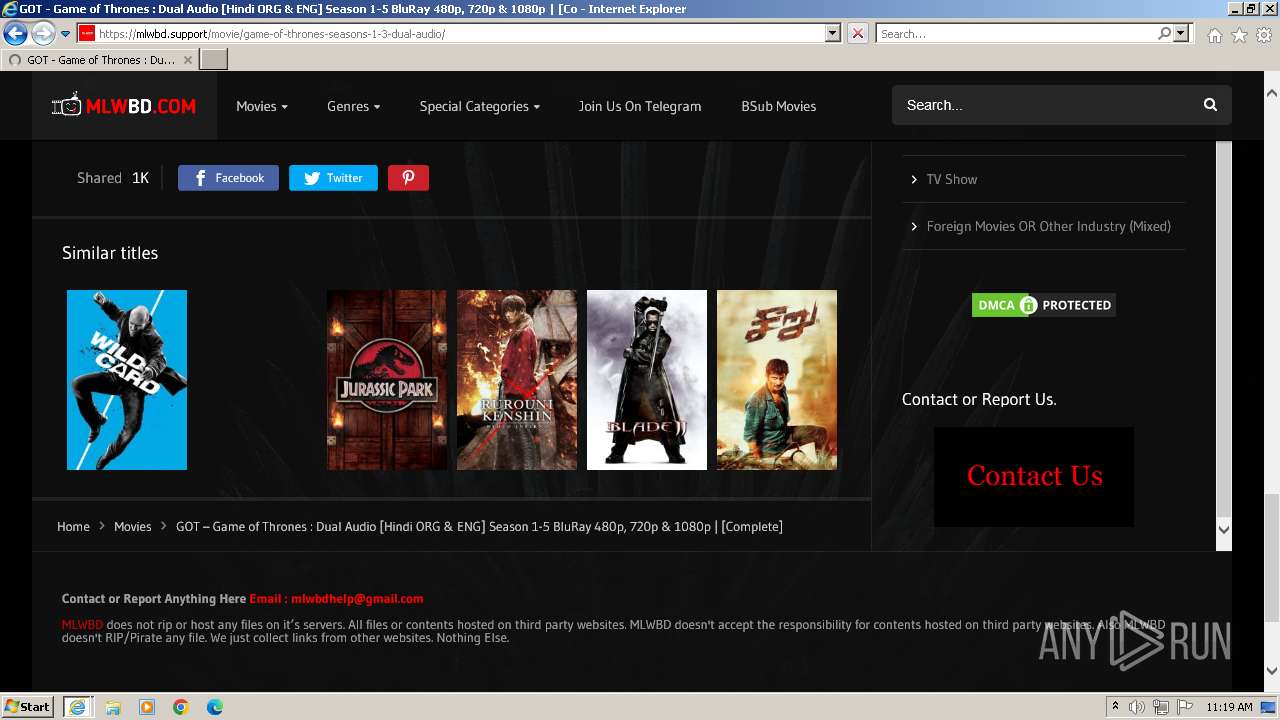The width and height of the screenshot is (1280, 720).
Task: Open Google Chrome taskbar icon
Action: (x=181, y=707)
